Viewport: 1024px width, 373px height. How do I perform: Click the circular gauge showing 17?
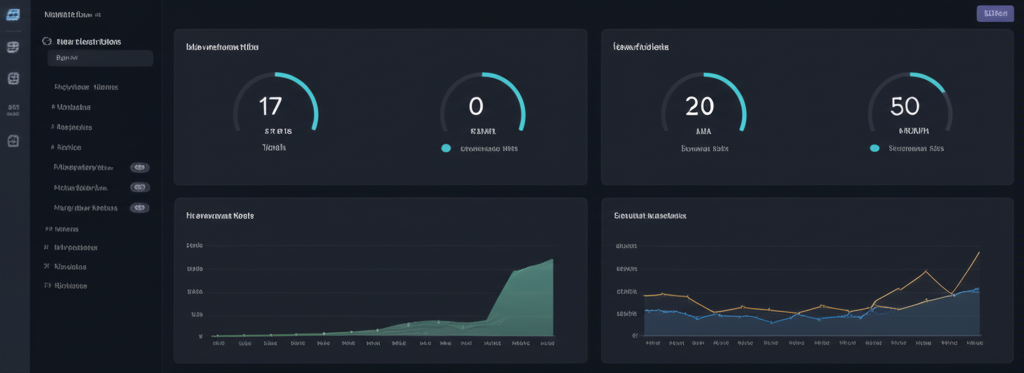[x=276, y=106]
